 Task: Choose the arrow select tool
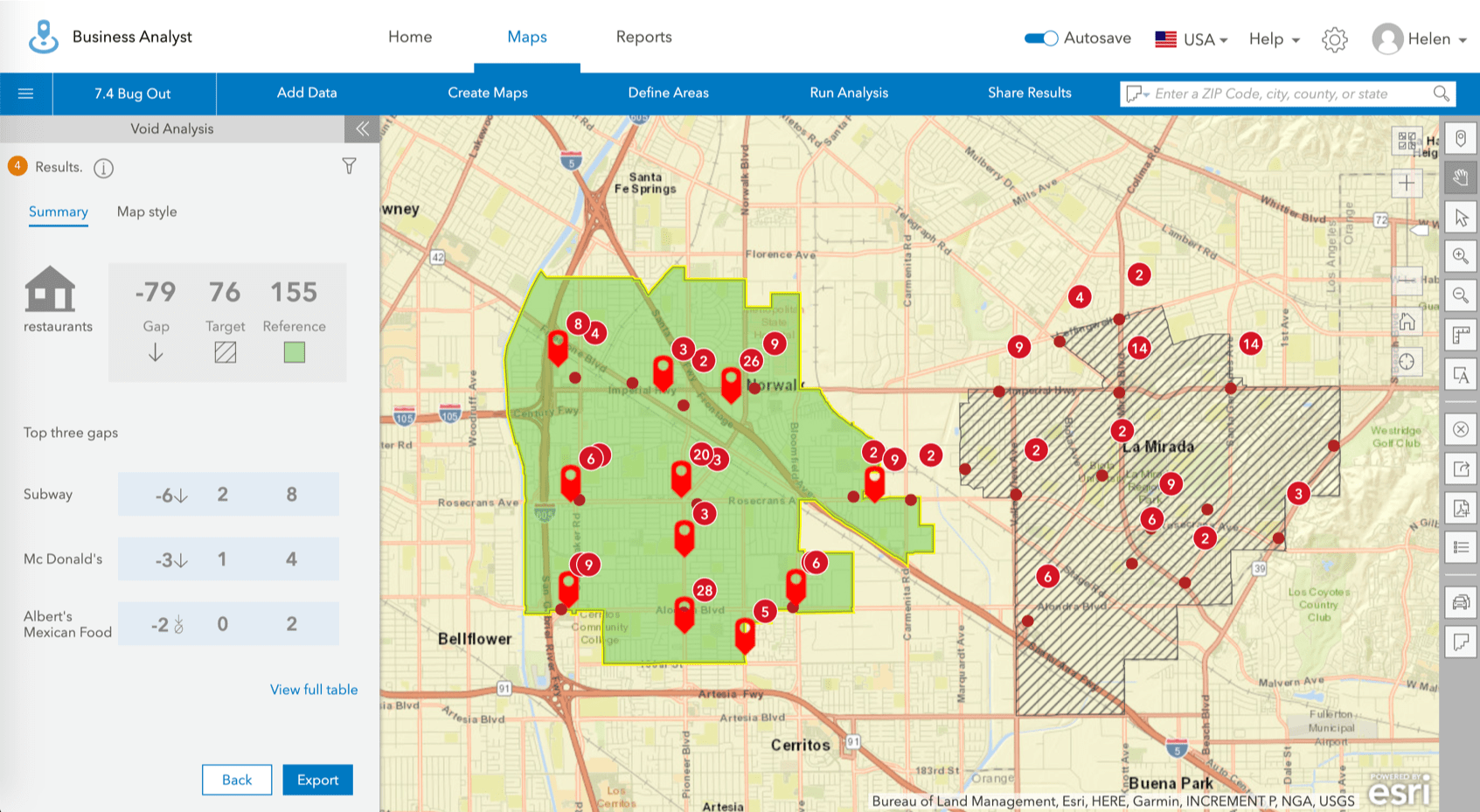click(1461, 218)
